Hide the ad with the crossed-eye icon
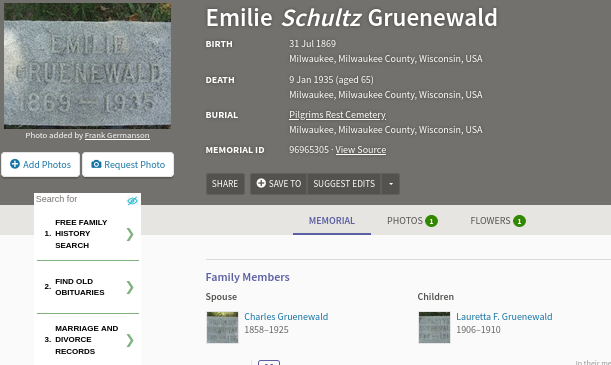611x365 pixels. click(132, 201)
